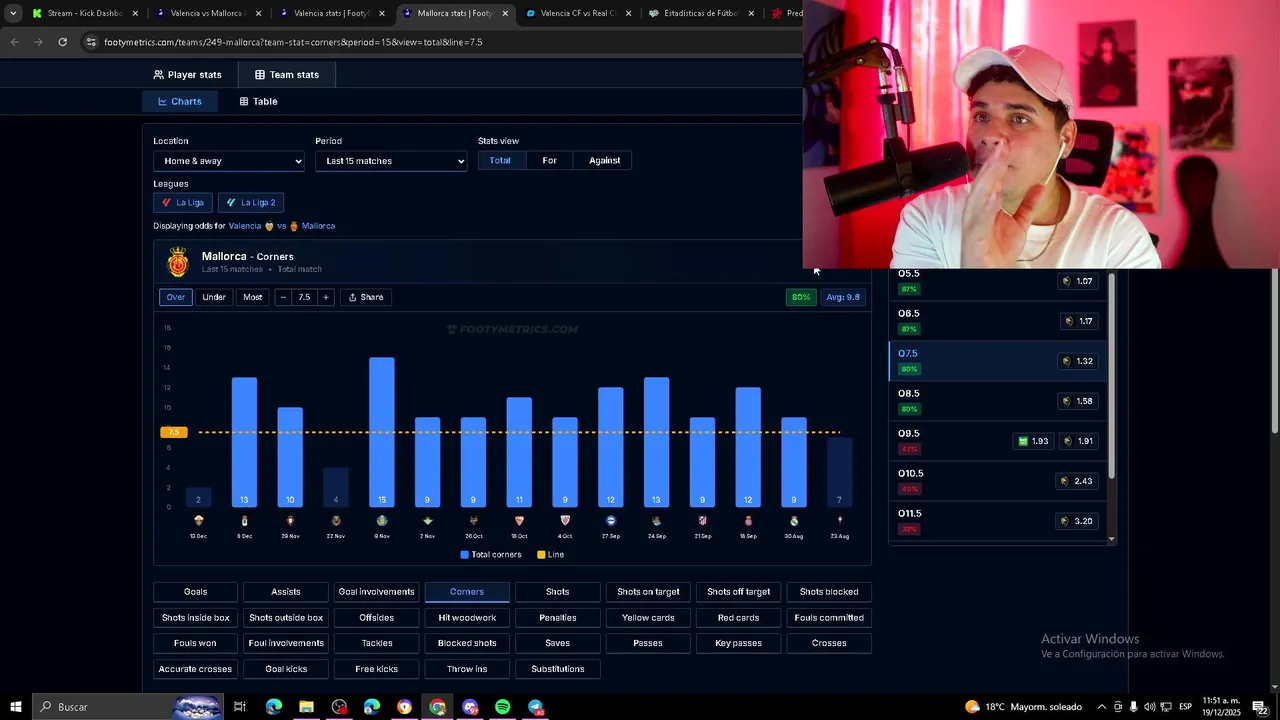Select the Fouls committed stat

coord(829,618)
